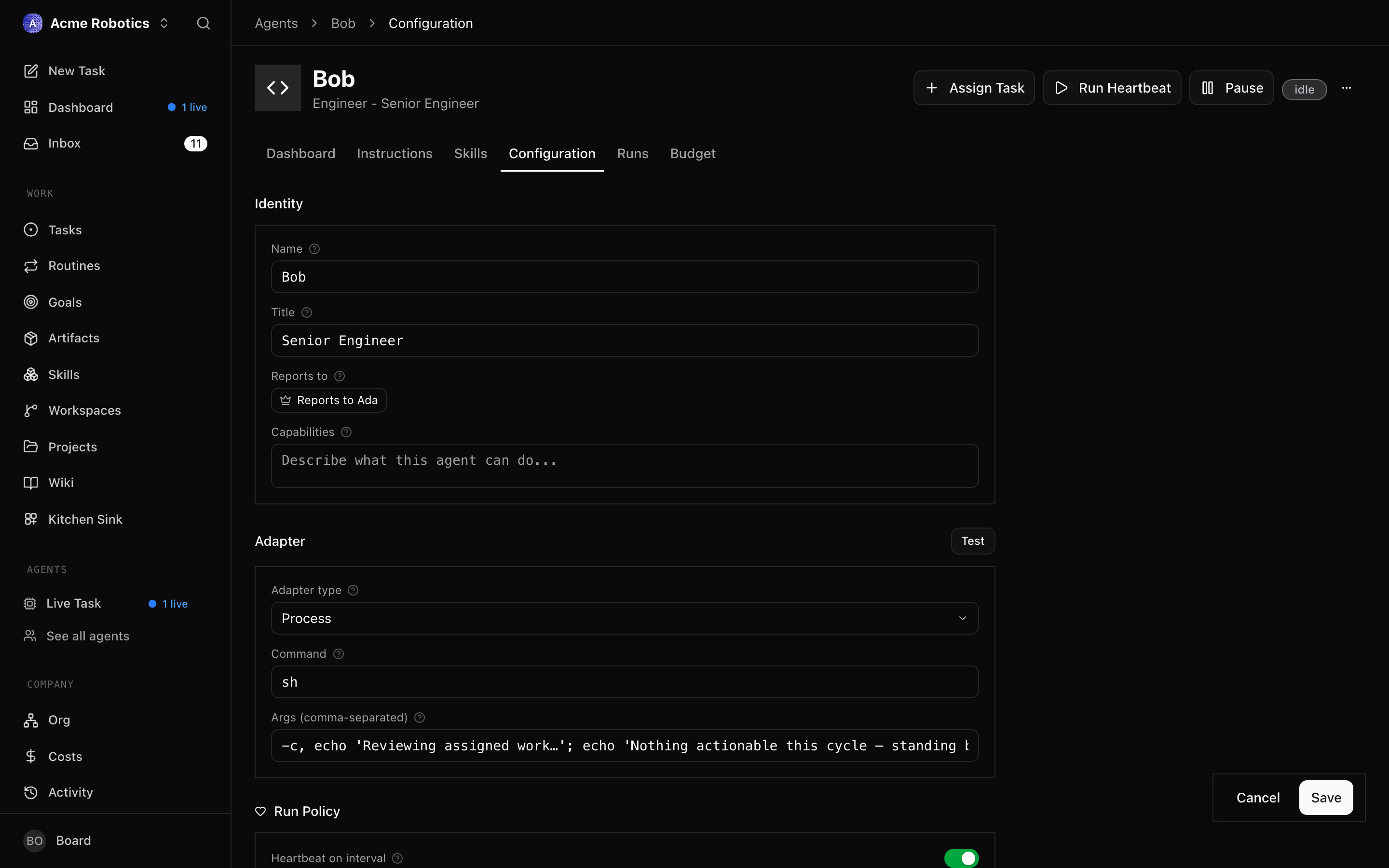Open Inbox with 11 items

point(115,144)
